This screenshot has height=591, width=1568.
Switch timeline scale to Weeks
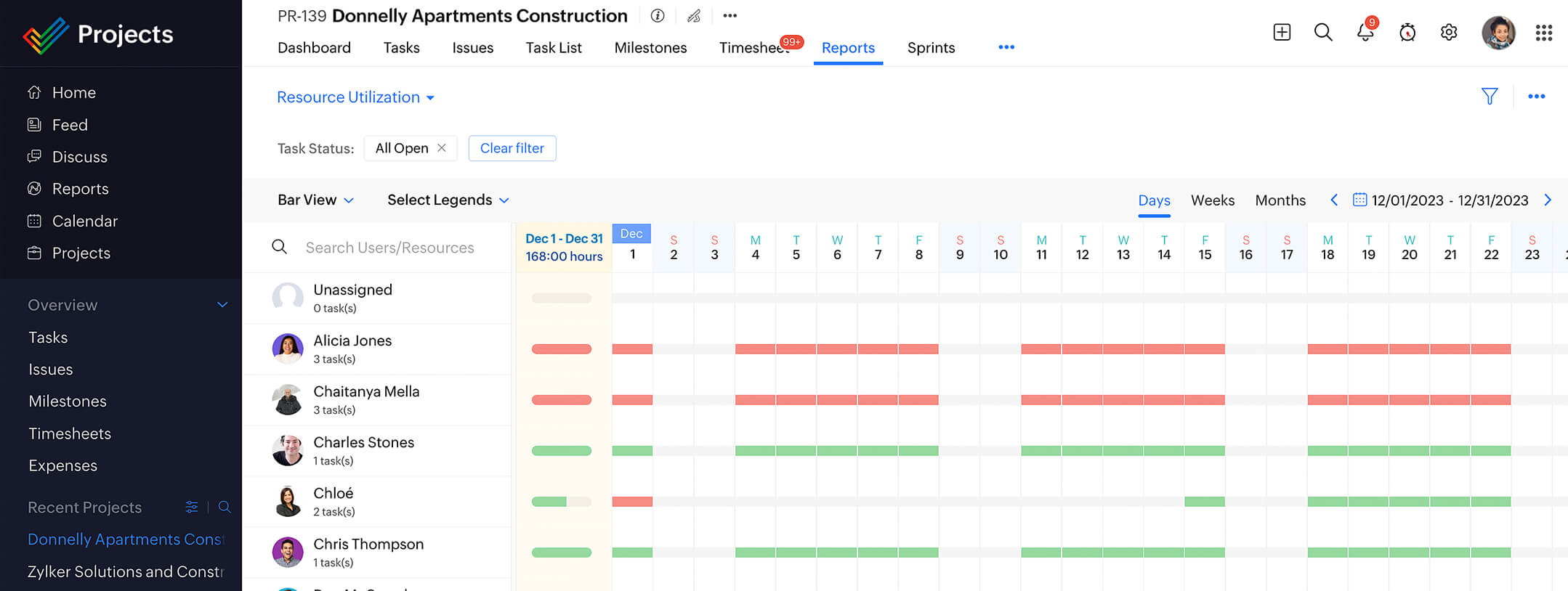(1212, 200)
